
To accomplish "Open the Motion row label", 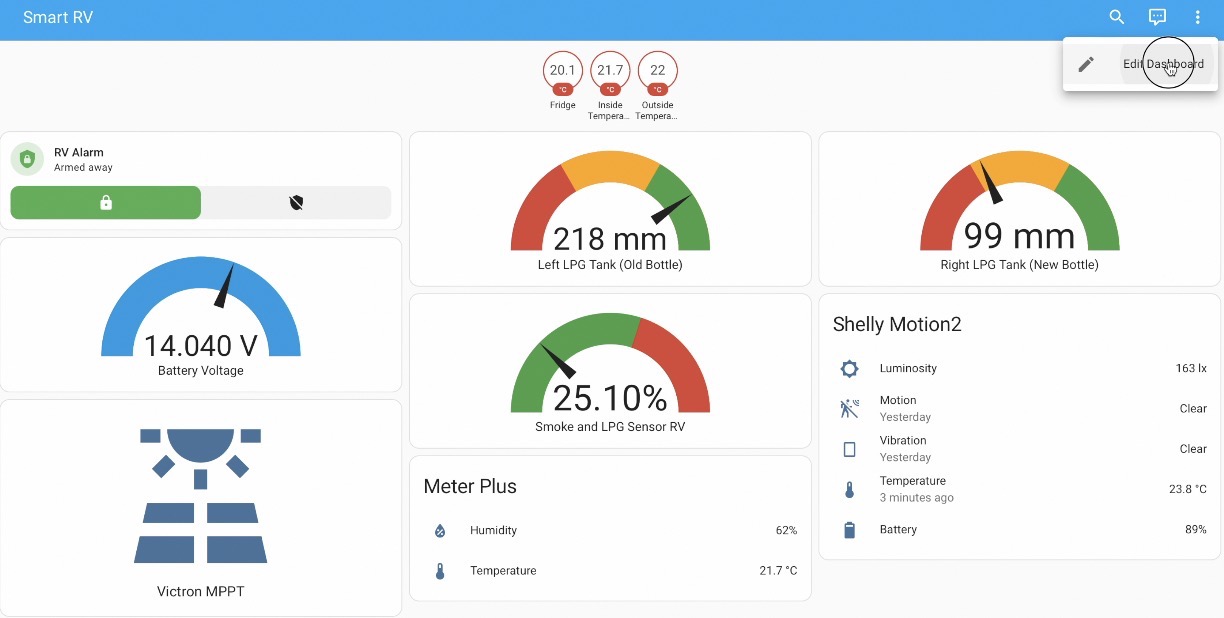I will [x=898, y=400].
